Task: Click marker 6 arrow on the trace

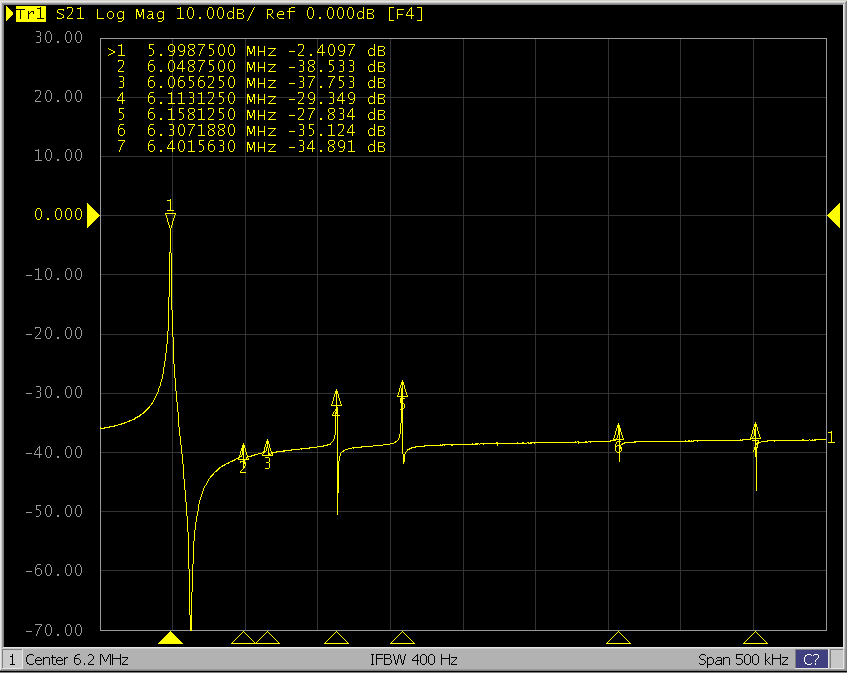Action: tap(619, 432)
